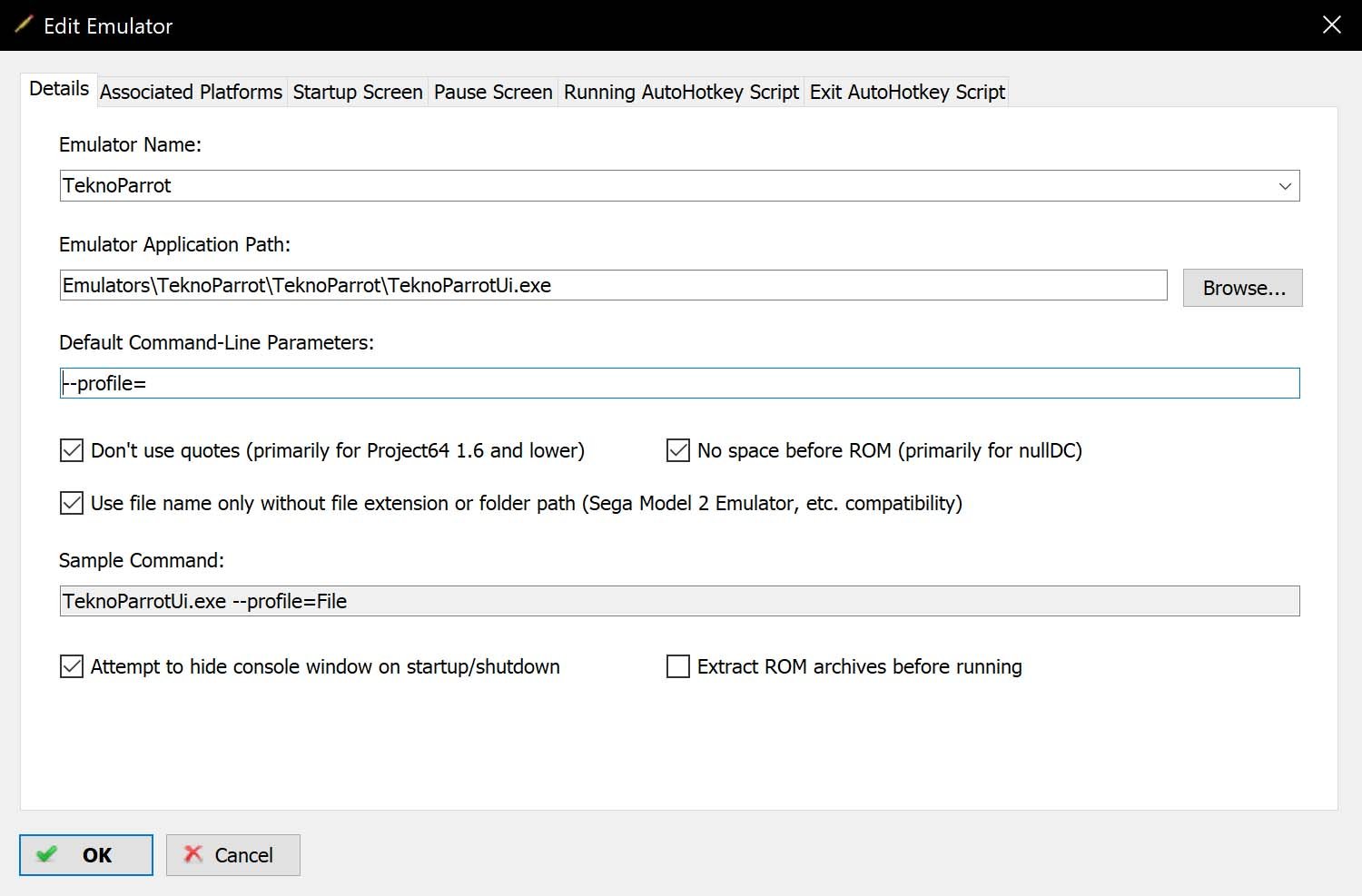This screenshot has height=896, width=1362.
Task: Open the Associated Platforms tab
Action: (x=191, y=92)
